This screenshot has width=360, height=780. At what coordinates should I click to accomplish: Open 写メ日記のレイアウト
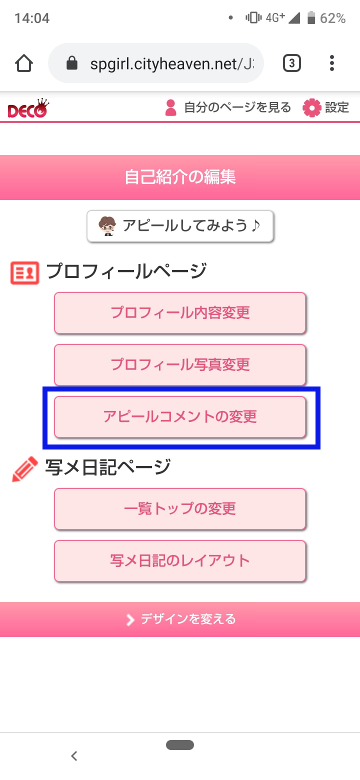pyautogui.click(x=180, y=561)
